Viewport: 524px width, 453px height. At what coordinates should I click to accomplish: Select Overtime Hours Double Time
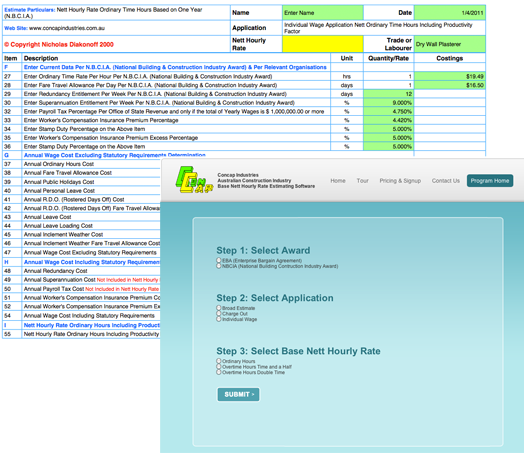(219, 372)
